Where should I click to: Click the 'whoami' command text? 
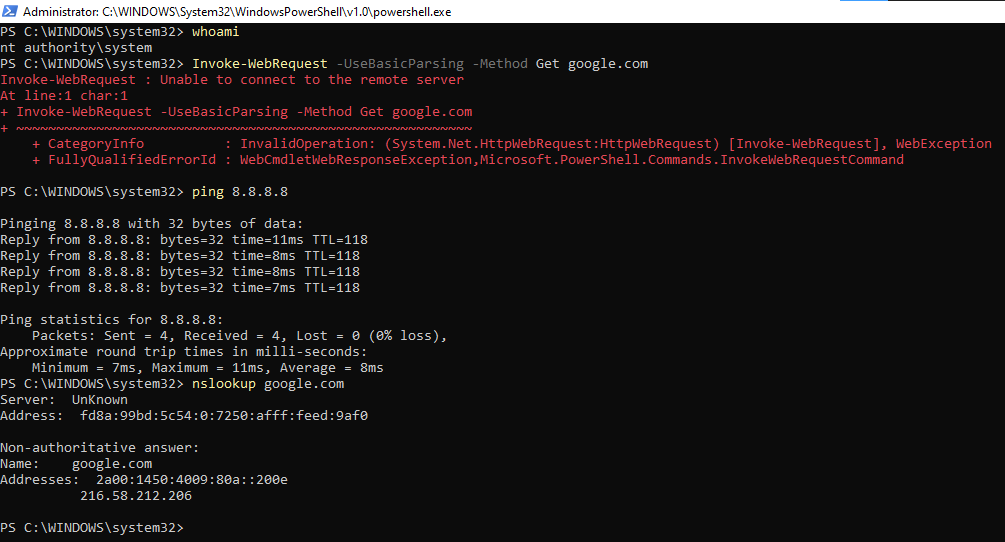[215, 31]
